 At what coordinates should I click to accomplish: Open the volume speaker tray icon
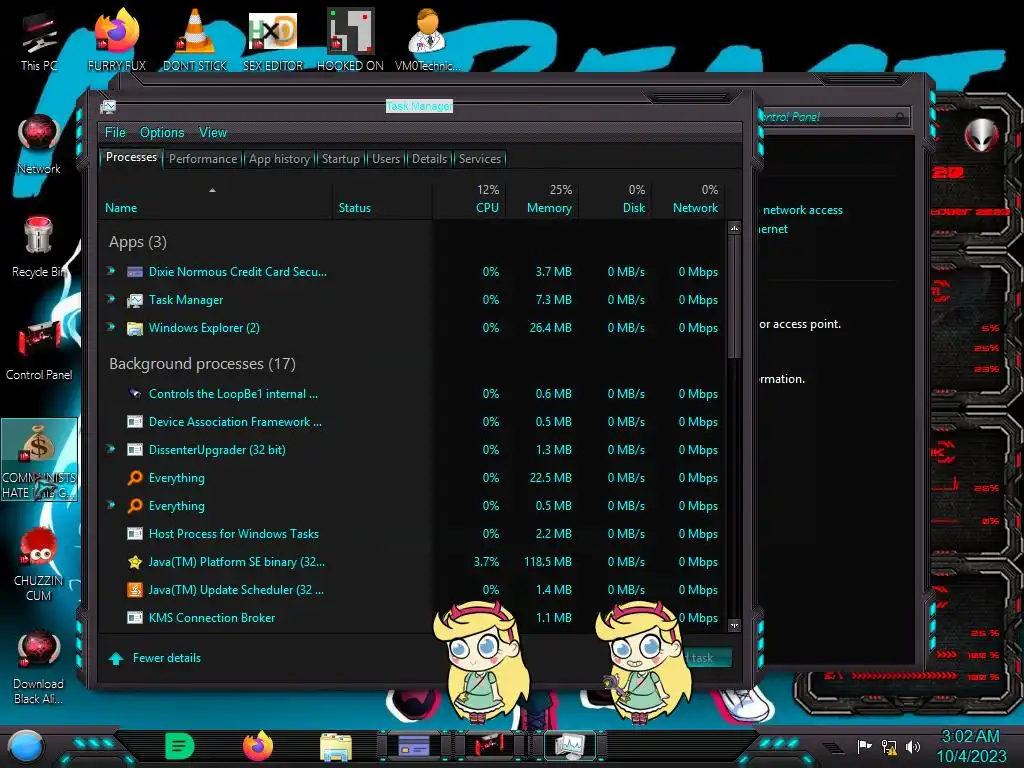[x=913, y=746]
